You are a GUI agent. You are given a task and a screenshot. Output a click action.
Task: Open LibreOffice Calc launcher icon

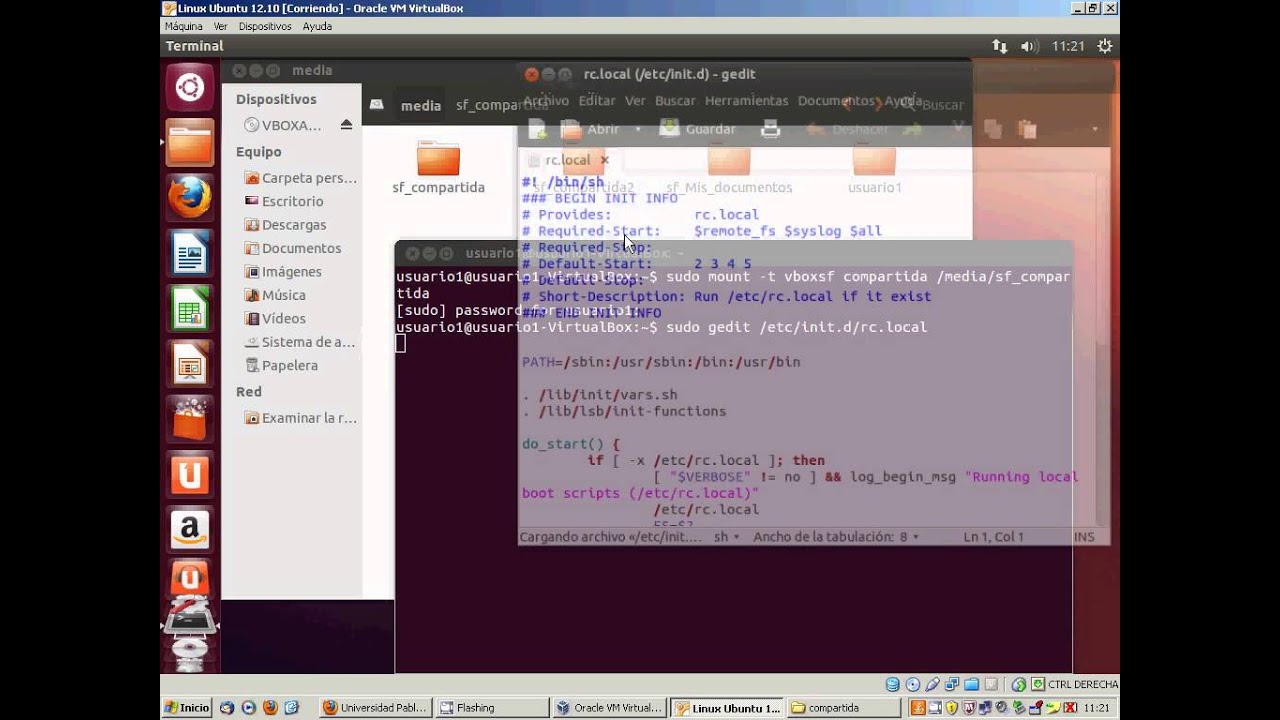(190, 309)
